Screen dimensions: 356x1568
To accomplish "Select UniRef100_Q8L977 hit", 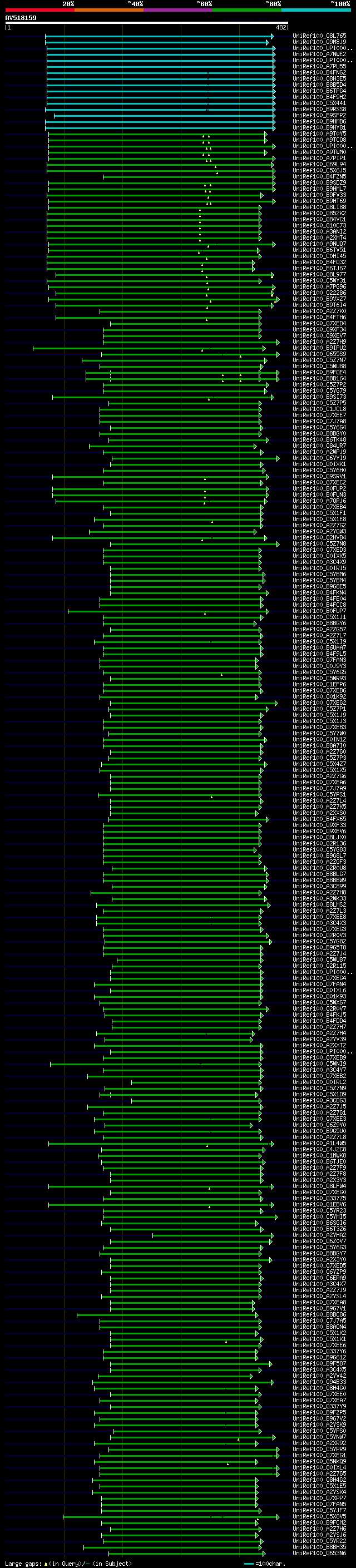I will (319, 275).
